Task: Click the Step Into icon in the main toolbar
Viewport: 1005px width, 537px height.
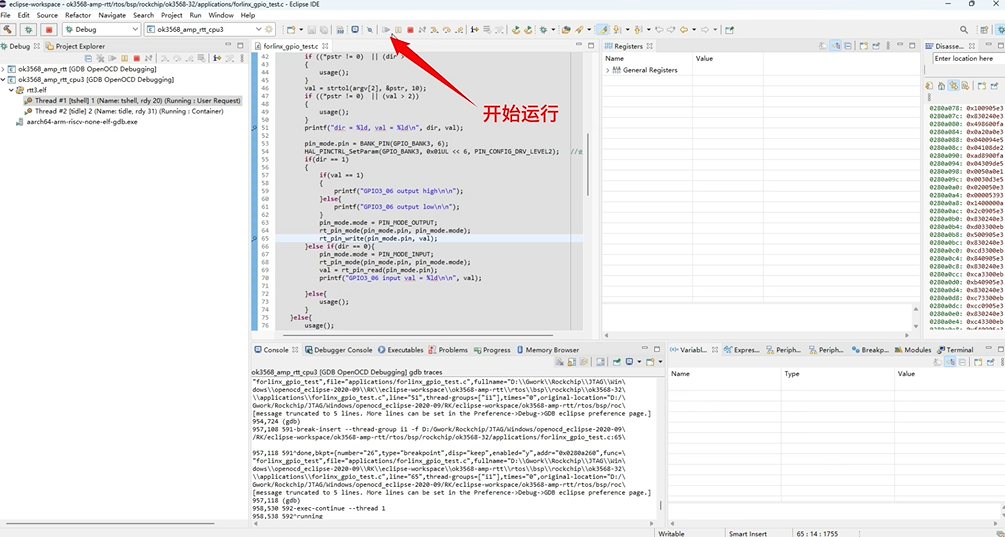Action: point(434,29)
